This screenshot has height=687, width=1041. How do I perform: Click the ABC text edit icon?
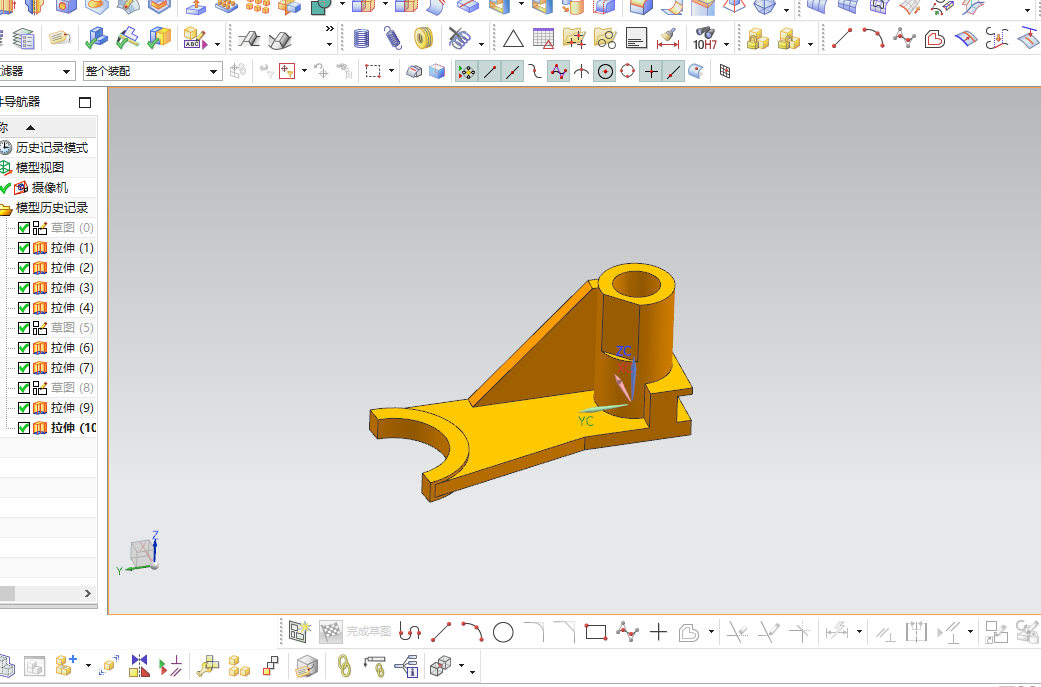[195, 38]
